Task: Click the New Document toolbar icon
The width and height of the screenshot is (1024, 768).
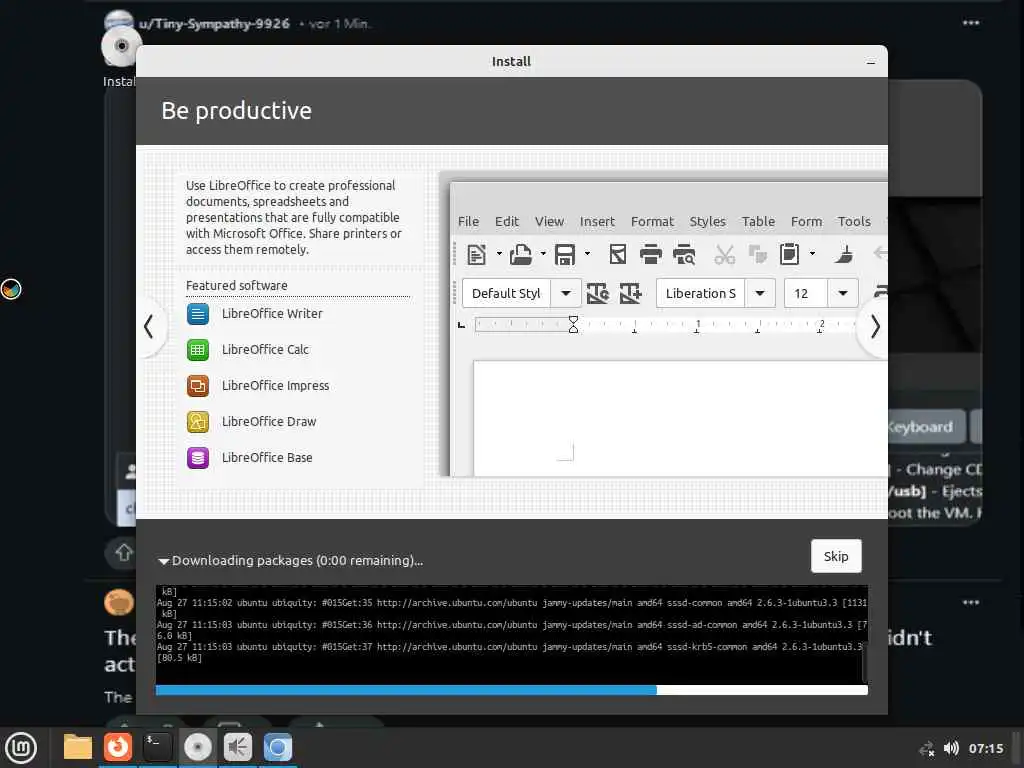Action: click(x=477, y=254)
